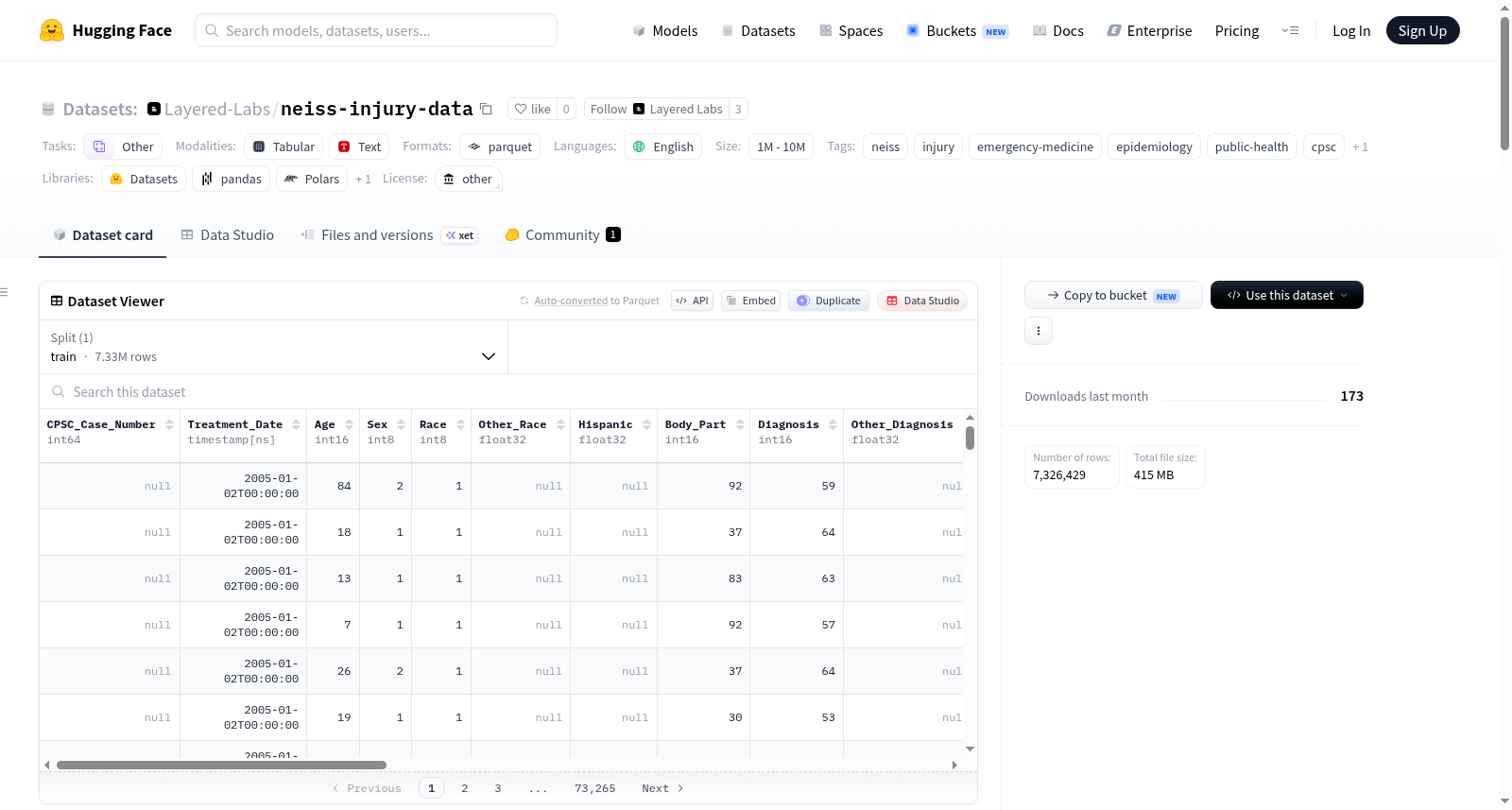This screenshot has width=1512, height=810.
Task: Go to Next page of rows
Action: coord(662,788)
